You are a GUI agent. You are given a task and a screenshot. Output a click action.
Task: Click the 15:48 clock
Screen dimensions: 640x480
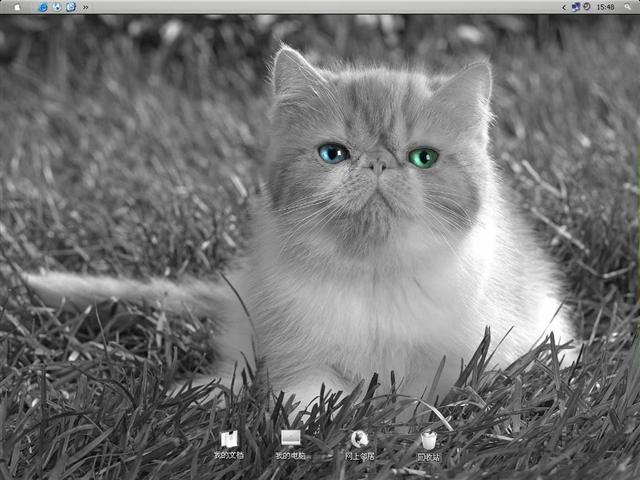tap(605, 7)
